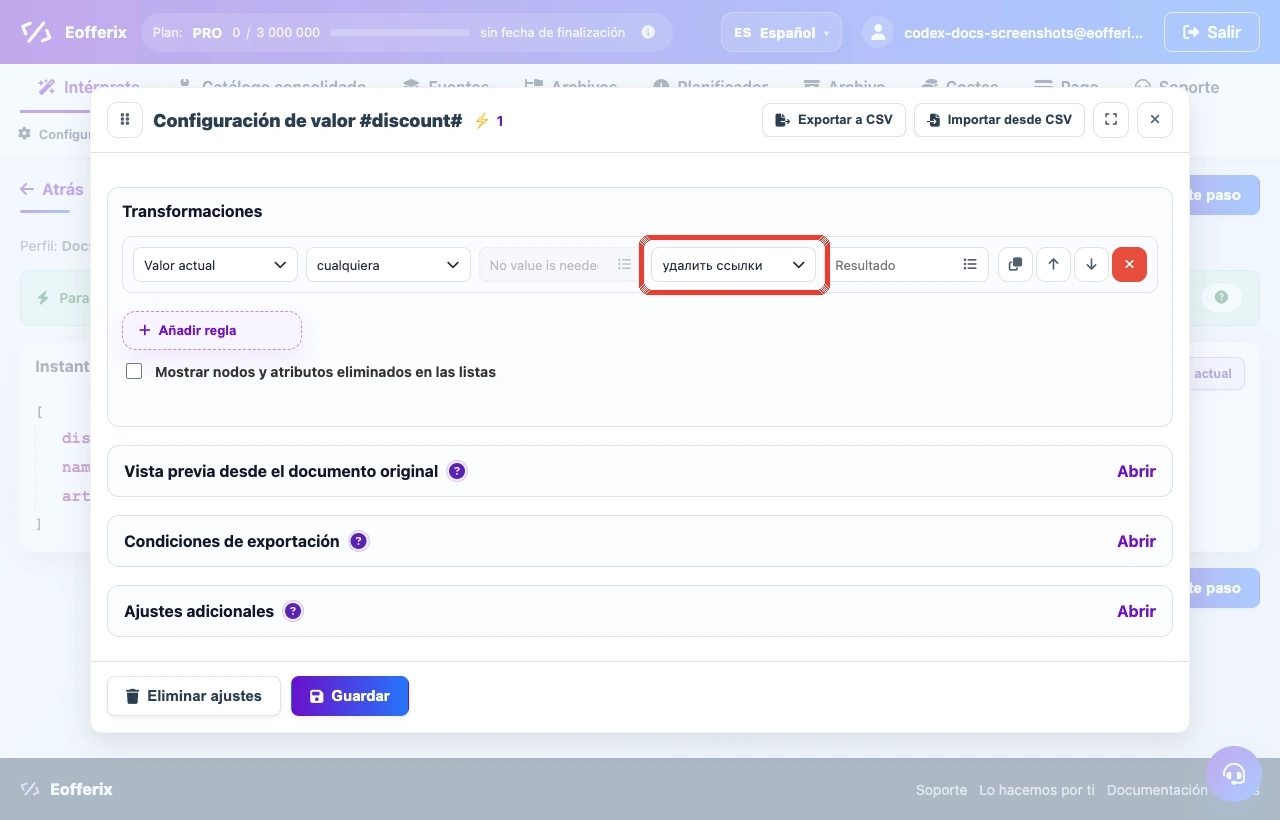This screenshot has height=820, width=1280.
Task: Click the account email codex-docs-screenshots text
Action: click(x=1023, y=32)
